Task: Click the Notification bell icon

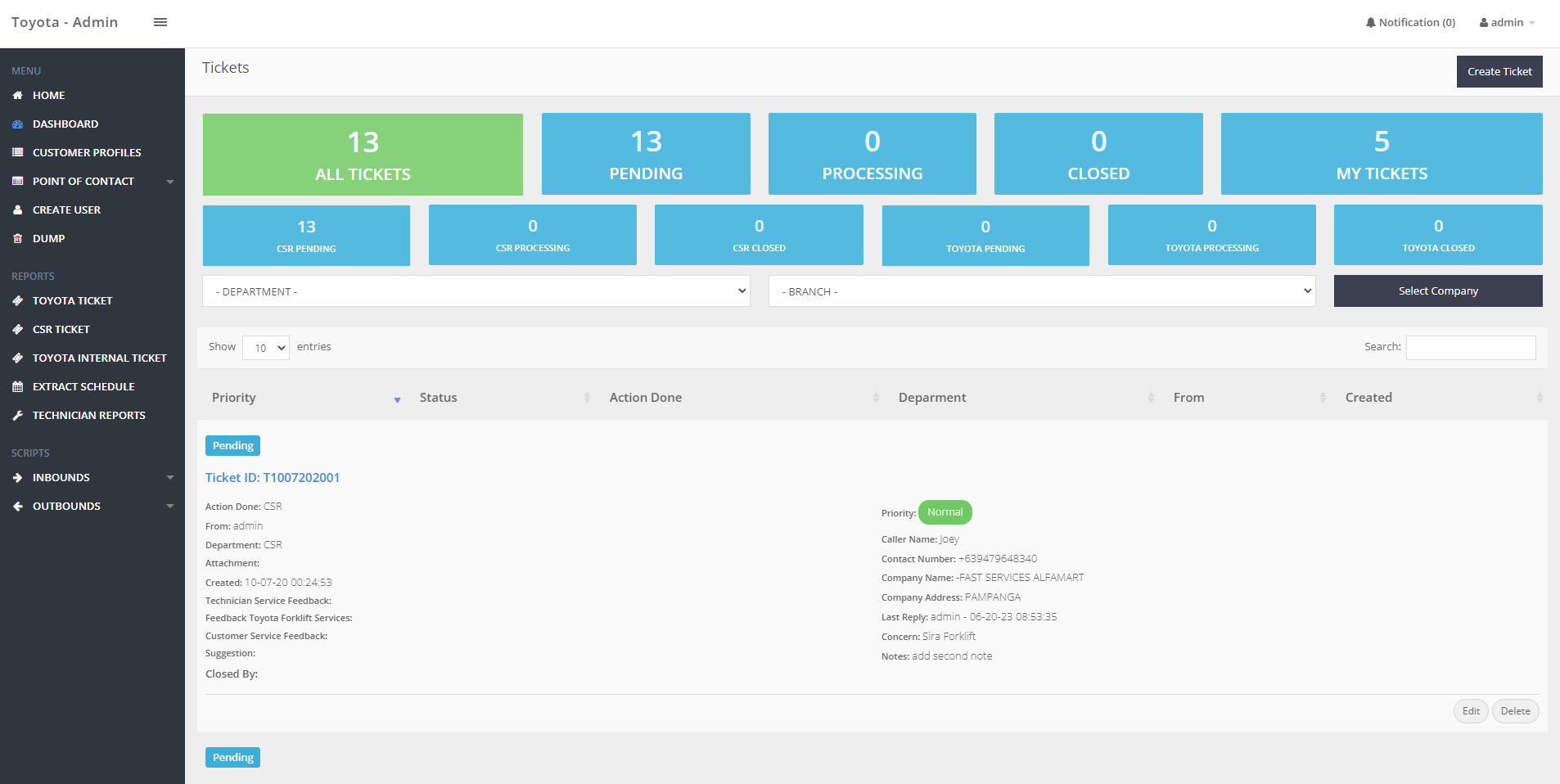Action: point(1370,23)
